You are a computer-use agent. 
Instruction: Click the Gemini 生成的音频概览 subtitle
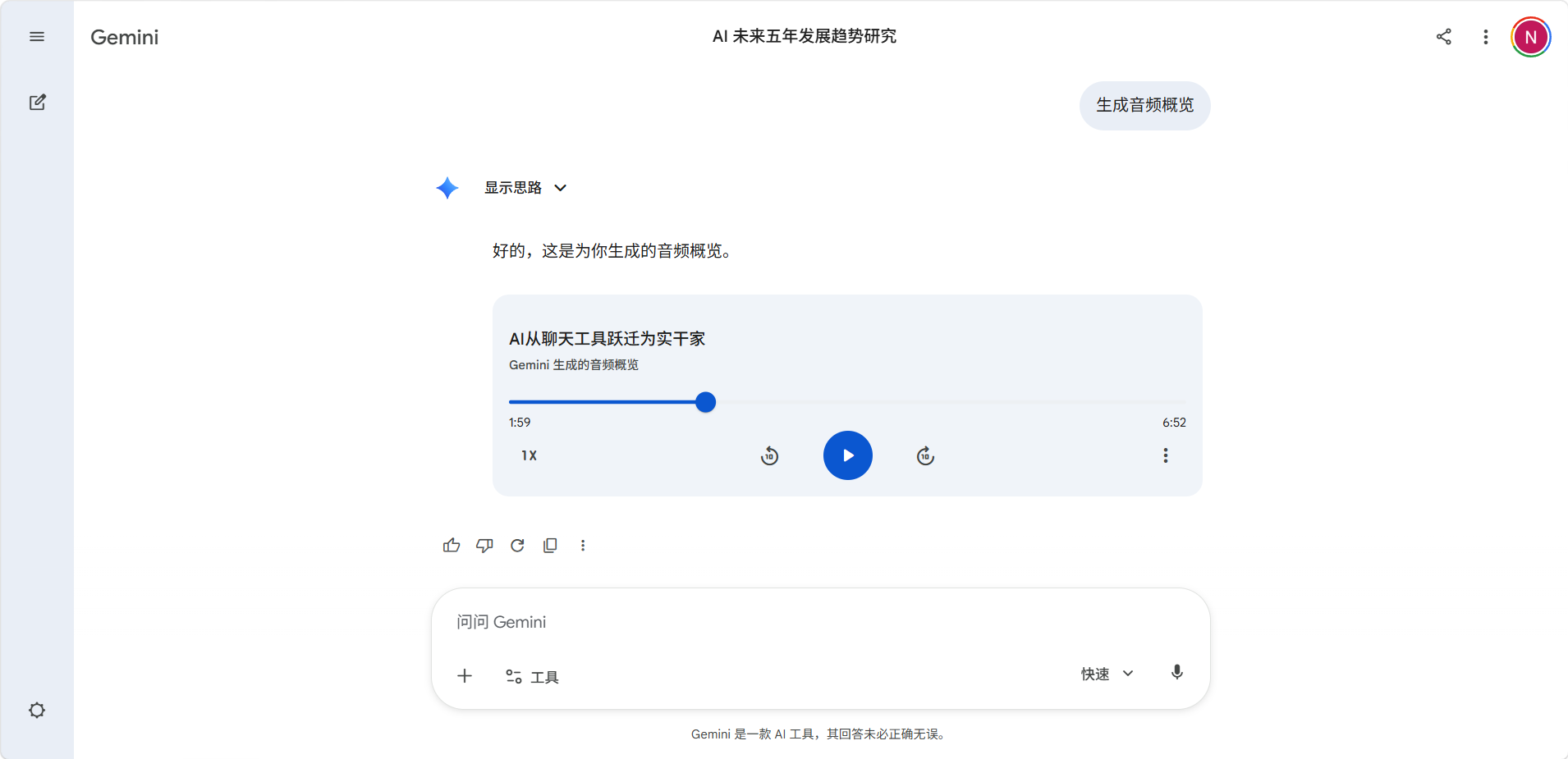point(574,365)
